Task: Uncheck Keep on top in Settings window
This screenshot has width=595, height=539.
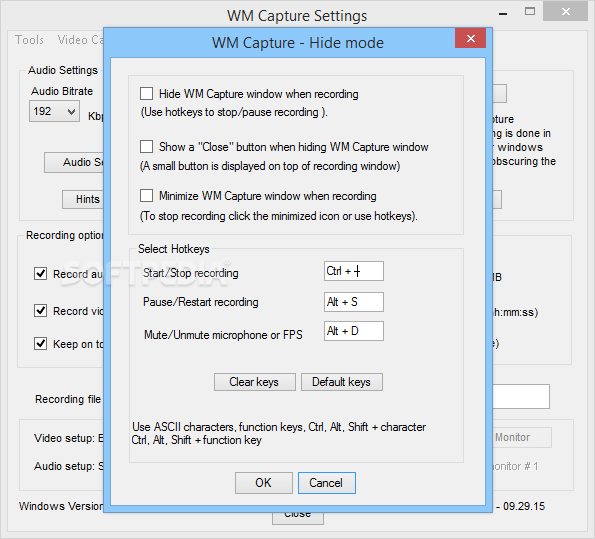Action: pos(41,344)
